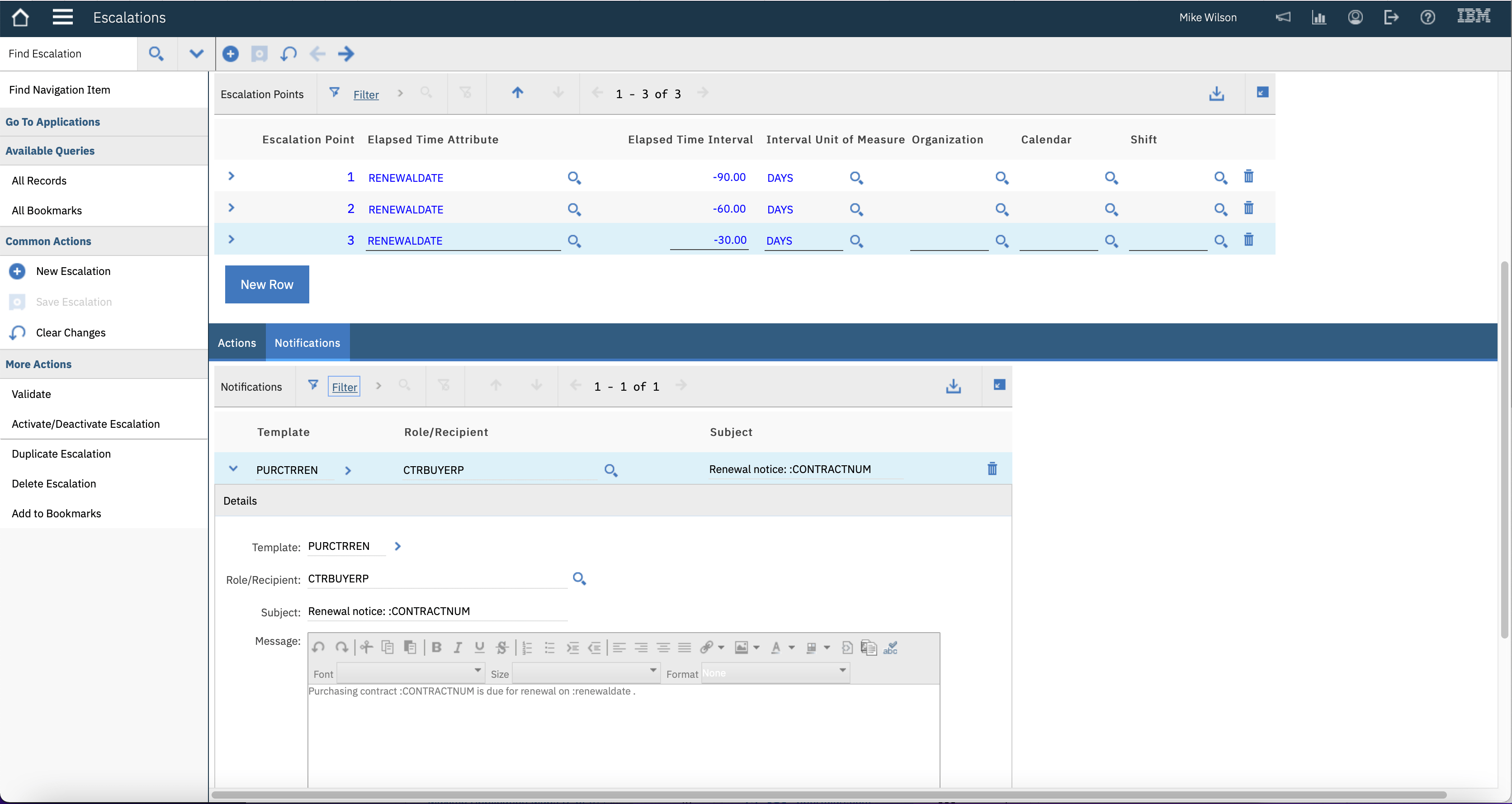Toggle underline in message editor
This screenshot has width=1512, height=804.
click(480, 647)
